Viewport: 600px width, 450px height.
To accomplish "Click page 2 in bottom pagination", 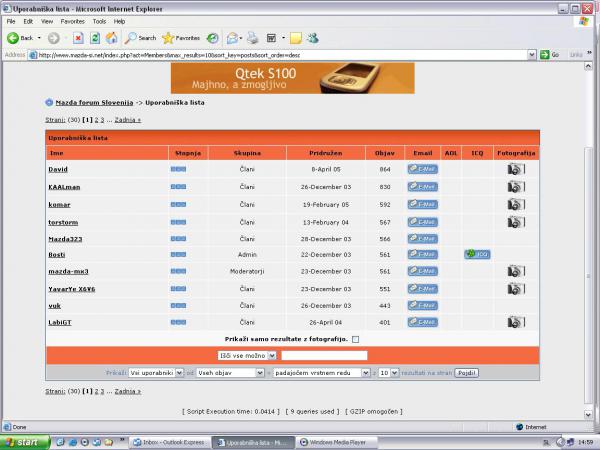I will (x=96, y=391).
